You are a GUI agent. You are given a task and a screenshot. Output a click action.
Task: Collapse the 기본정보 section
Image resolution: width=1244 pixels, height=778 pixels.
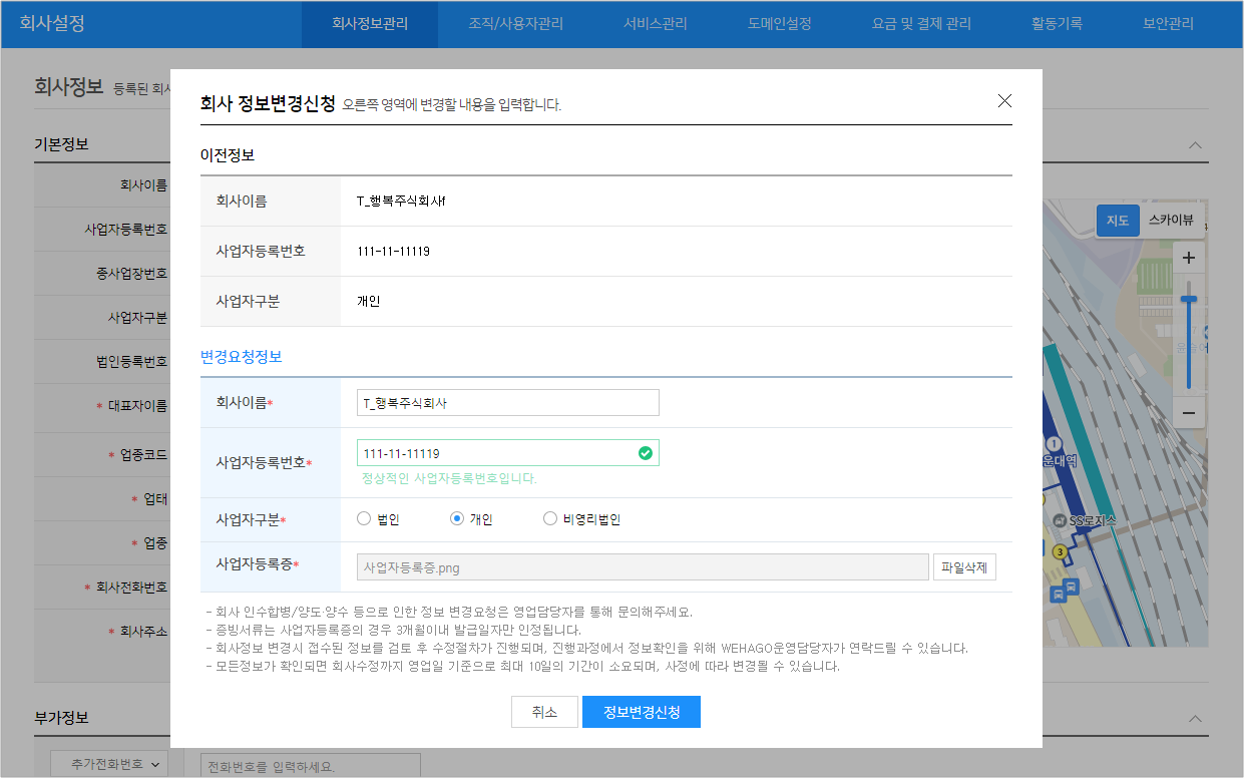(1194, 145)
